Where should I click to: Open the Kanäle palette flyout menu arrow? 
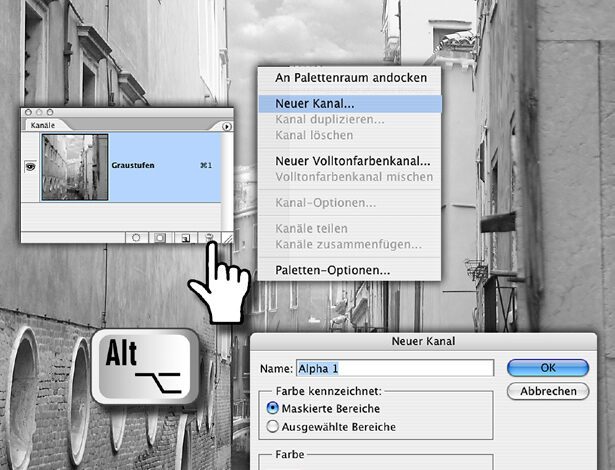pos(227,126)
